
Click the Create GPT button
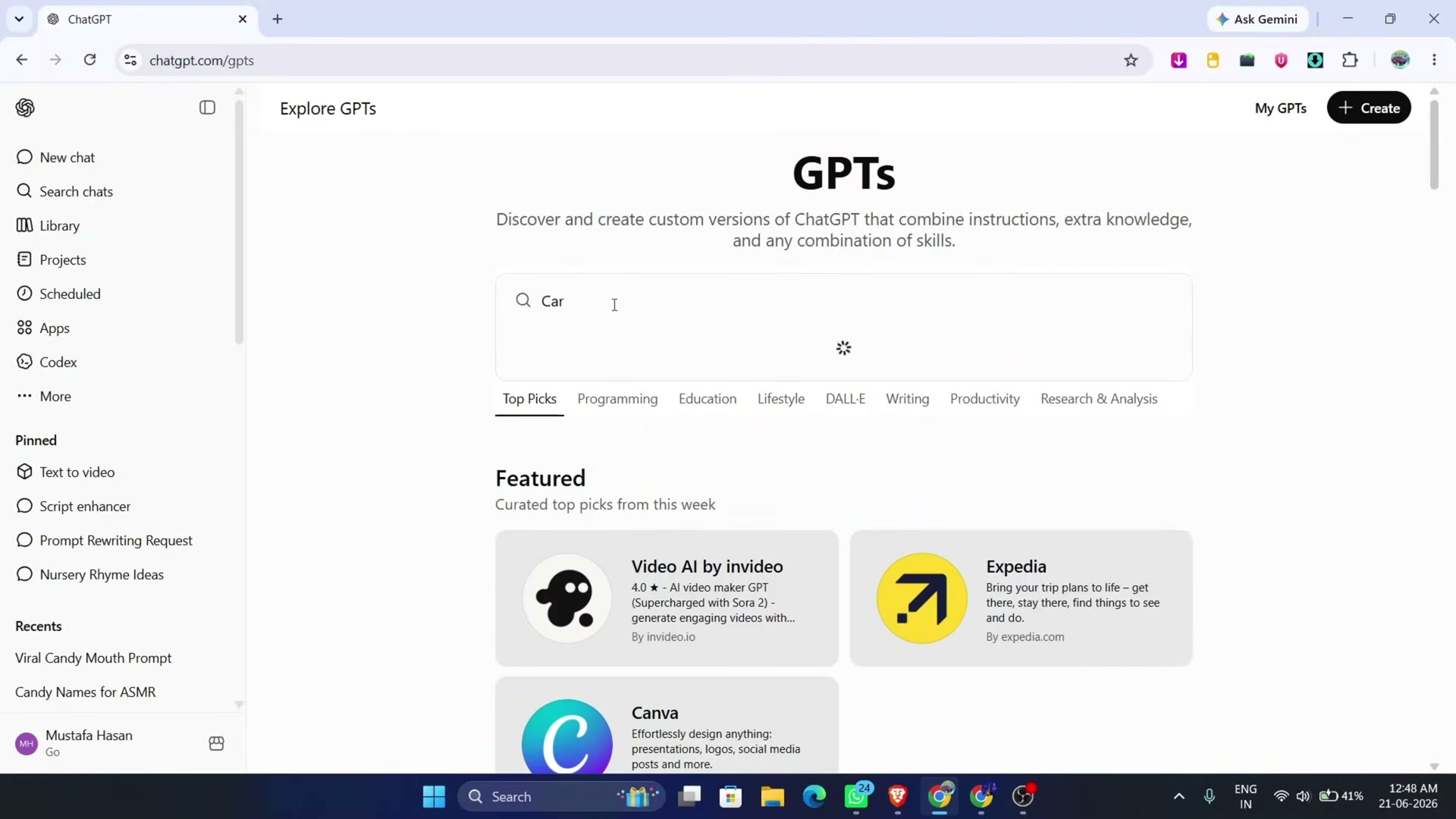1369,108
